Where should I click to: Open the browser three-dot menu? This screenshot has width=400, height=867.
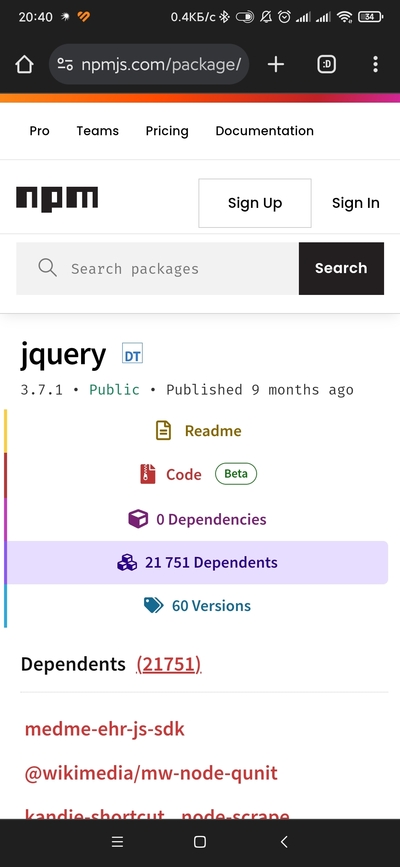[375, 65]
